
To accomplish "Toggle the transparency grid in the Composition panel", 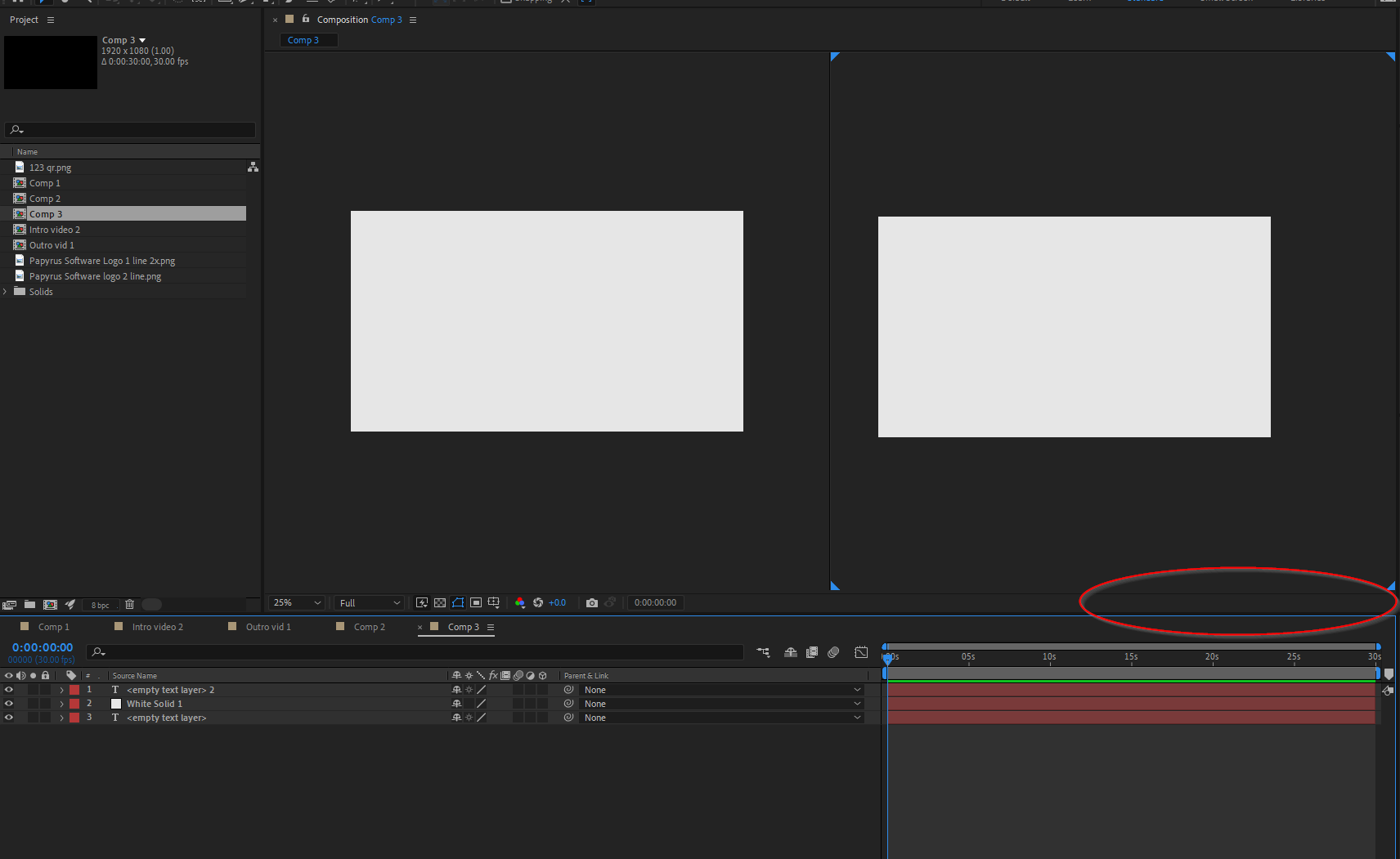I will (x=440, y=602).
